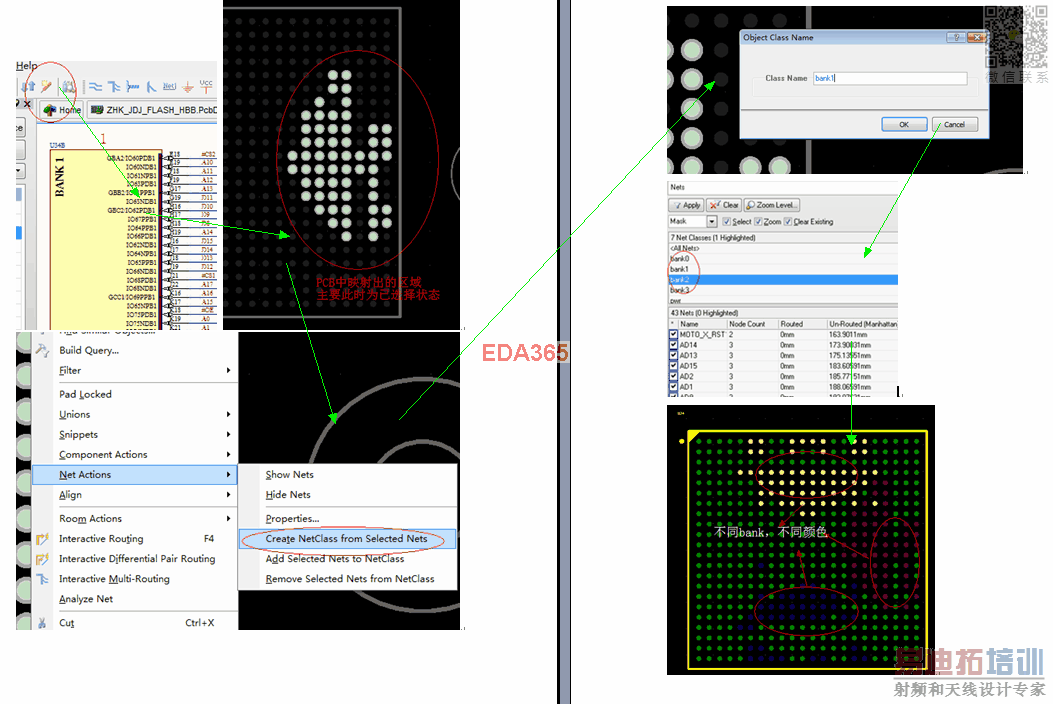Choose Create NetClass from Selected Nets
1053x704 pixels.
(x=347, y=539)
